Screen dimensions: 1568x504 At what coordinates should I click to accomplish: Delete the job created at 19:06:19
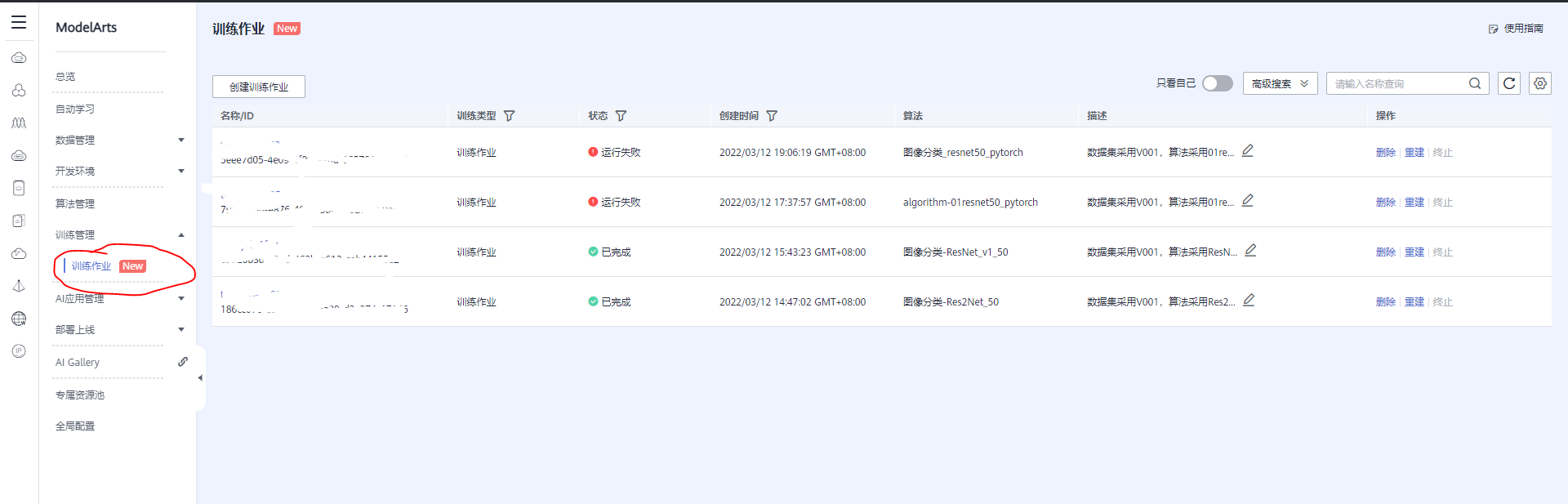(1386, 153)
